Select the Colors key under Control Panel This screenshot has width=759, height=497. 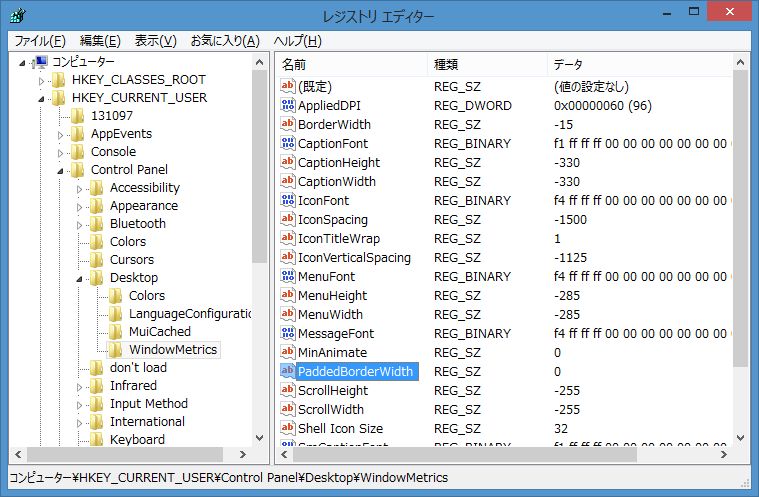(127, 242)
